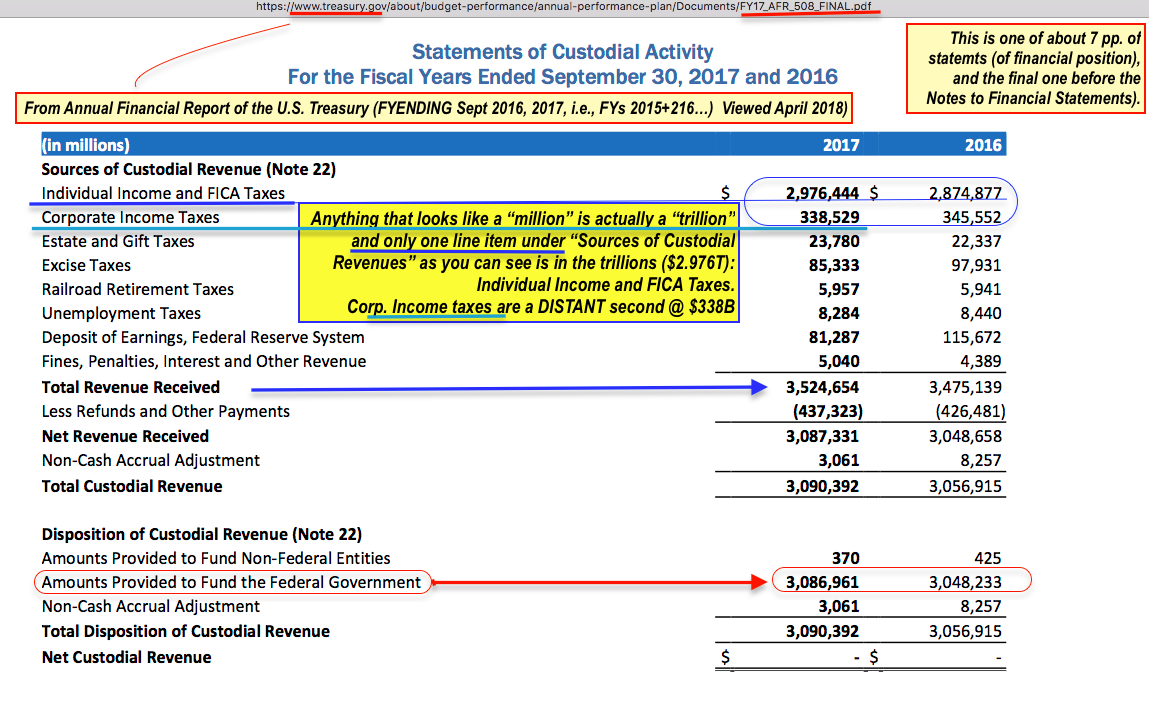
Task: Select the Total Revenue Received label
Action: (x=131, y=387)
